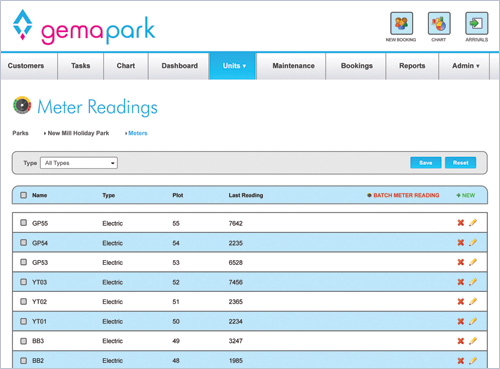Check the GP53 row checkbox
Image resolution: width=500 pixels, height=369 pixels.
[x=23, y=262]
